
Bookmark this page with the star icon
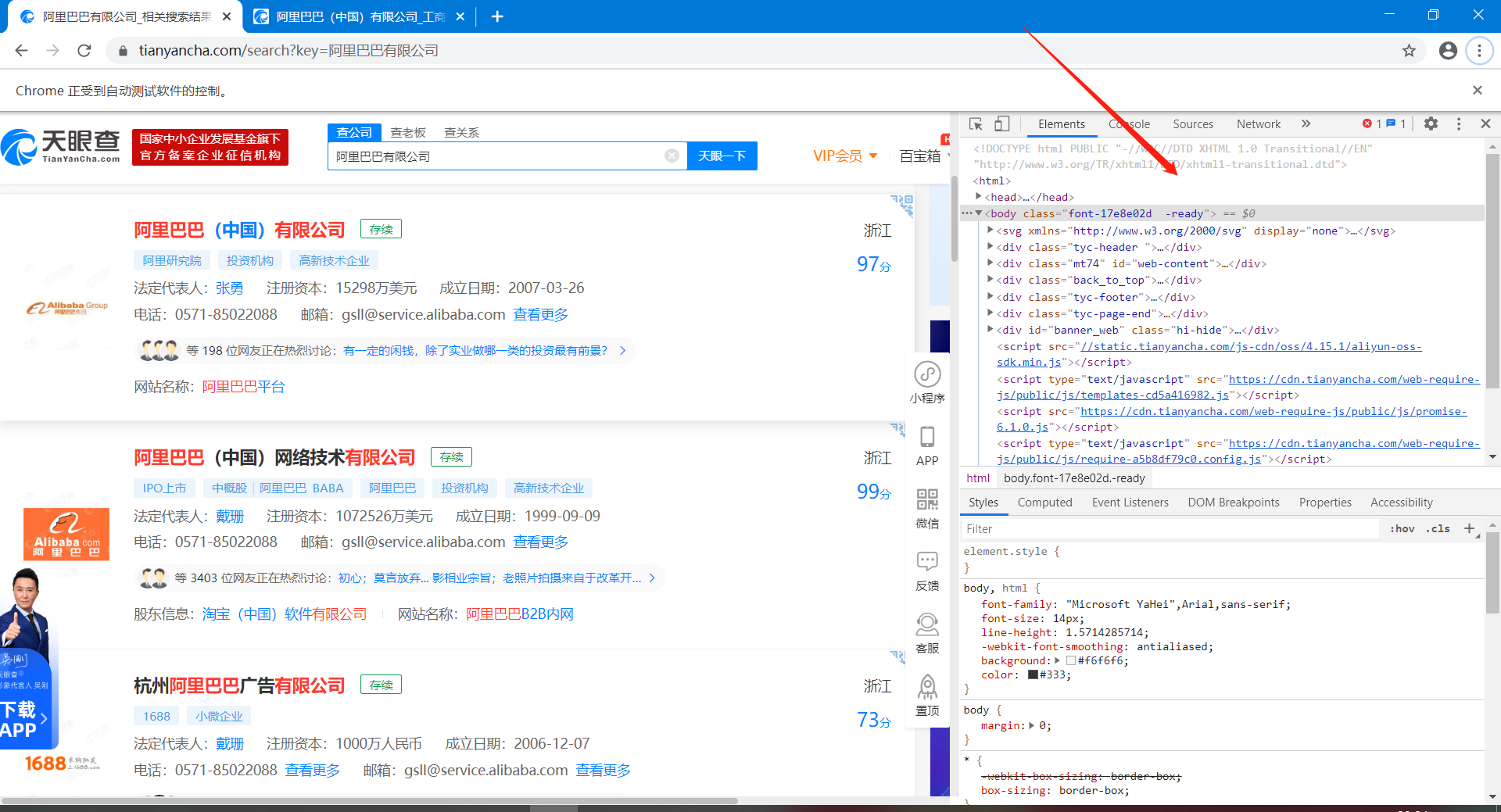point(1409,51)
